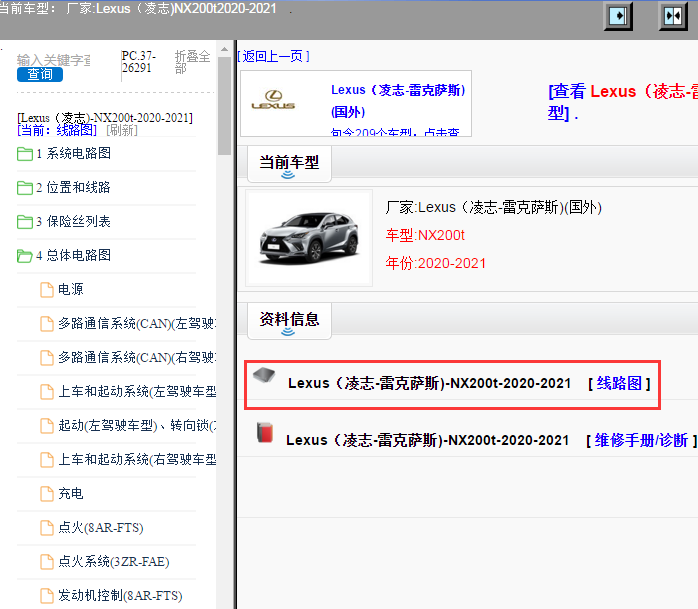This screenshot has height=609, width=698.
Task: Click the page icon next to 电源
Action: click(x=47, y=290)
